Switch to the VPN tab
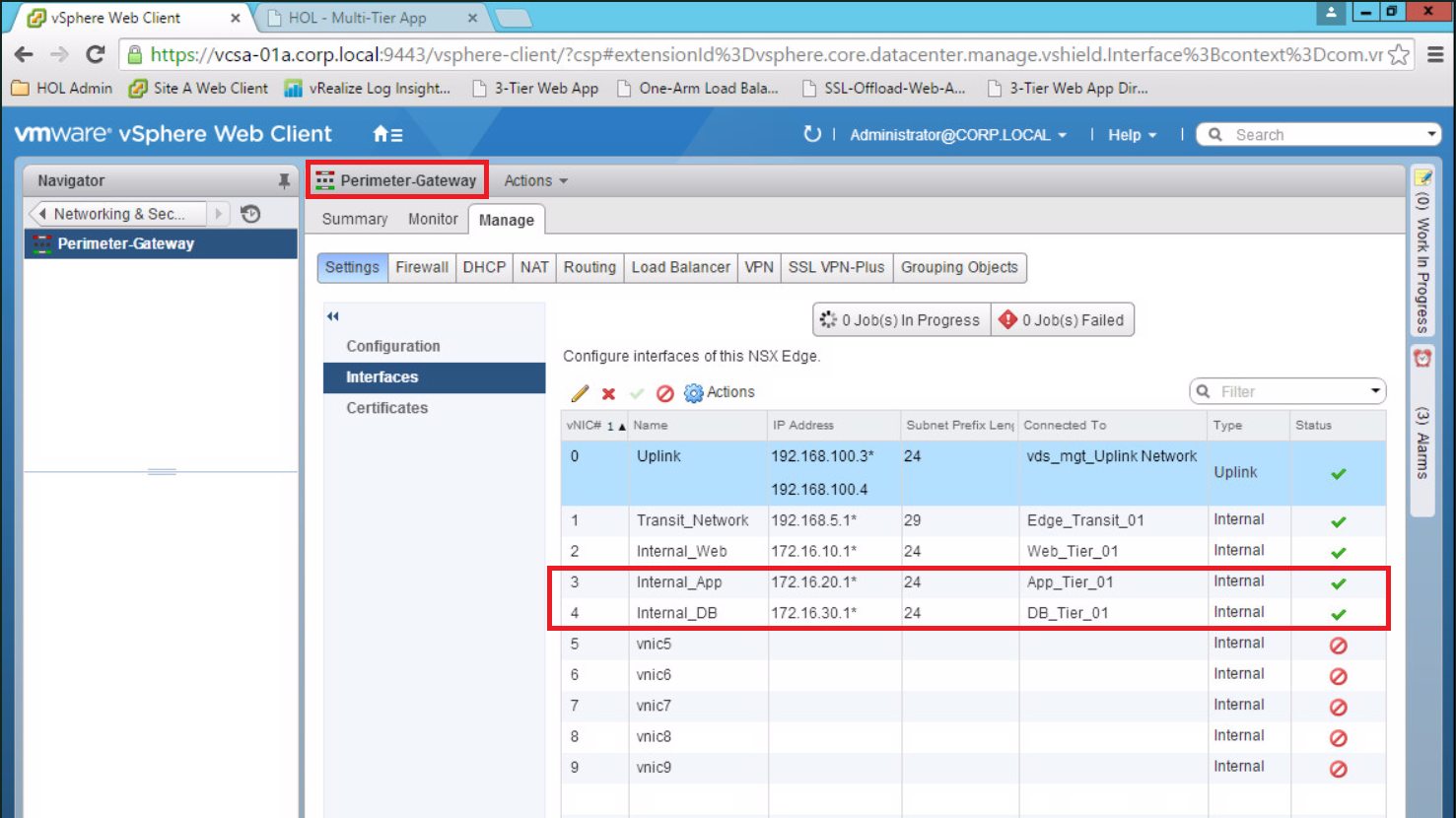Image resolution: width=1456 pixels, height=818 pixels. 759,267
